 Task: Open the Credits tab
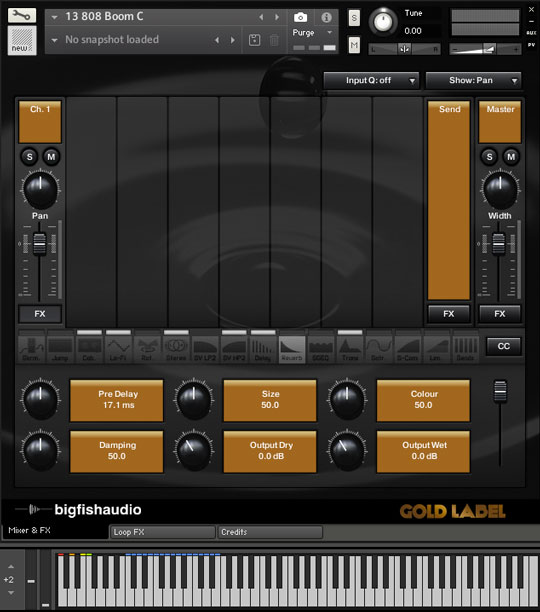(x=270, y=532)
